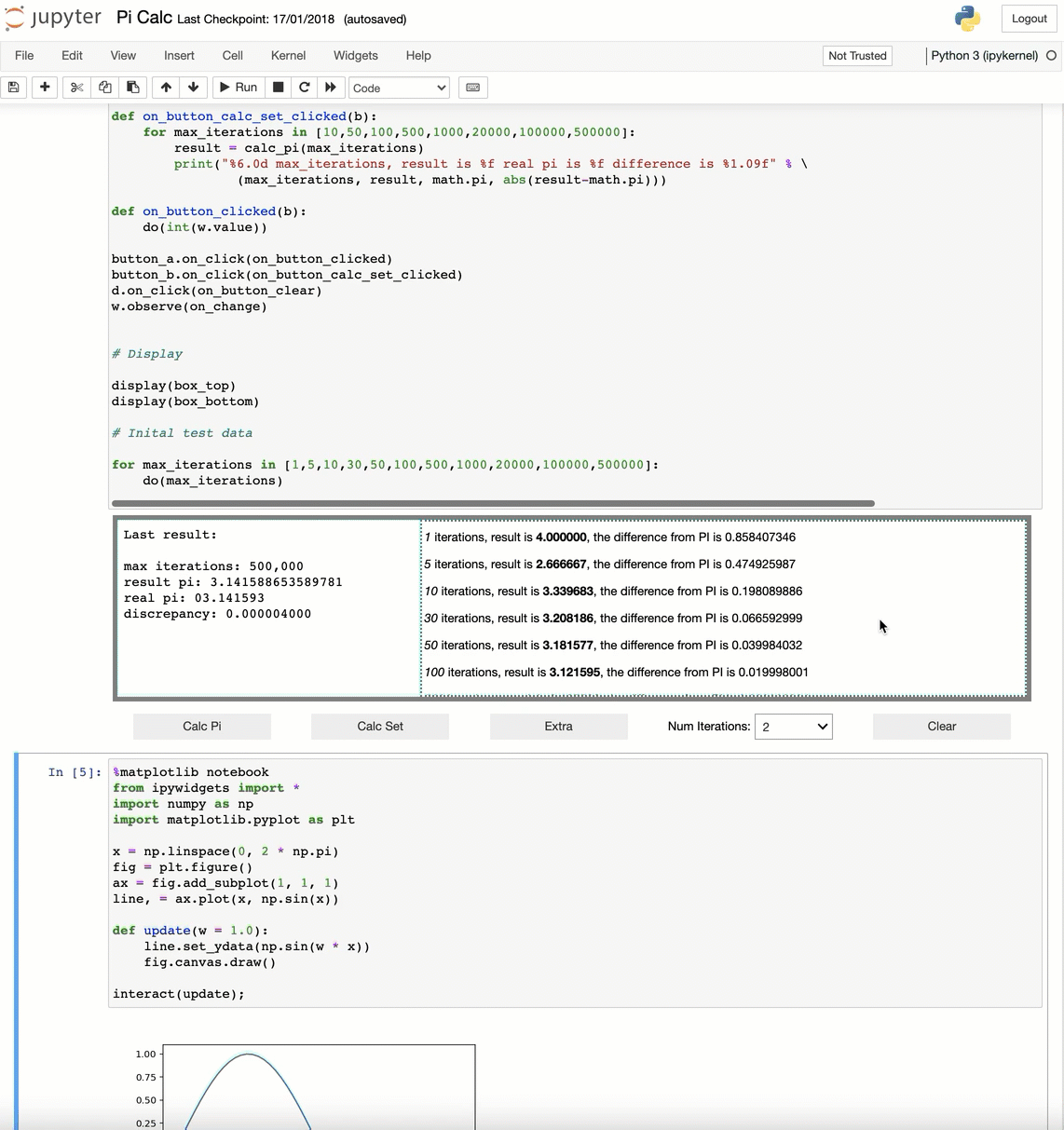The image size is (1064, 1130).
Task: Click the '30 iterations, result is 3.208186' line
Action: pos(613,619)
